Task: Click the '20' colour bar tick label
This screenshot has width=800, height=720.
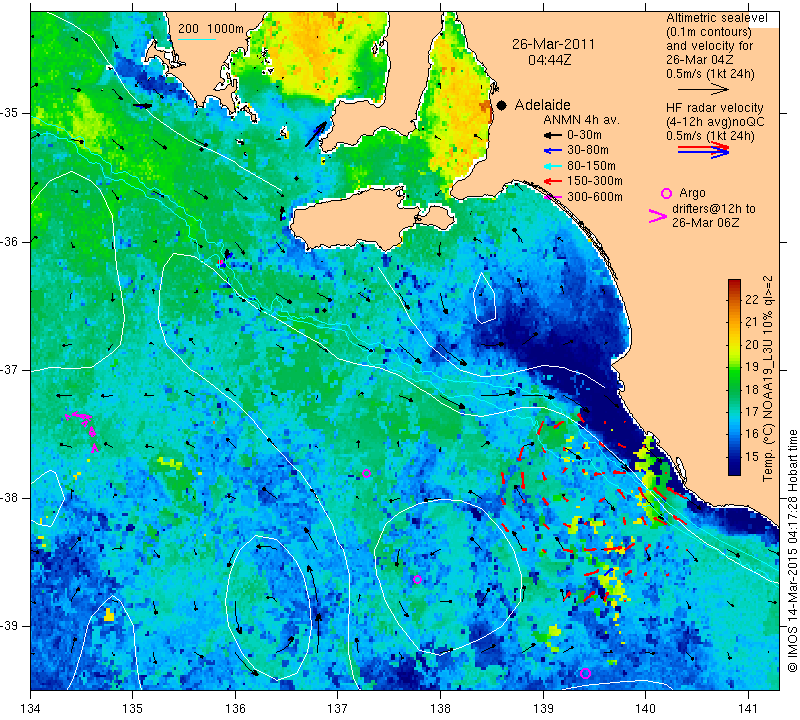Action: tap(752, 344)
